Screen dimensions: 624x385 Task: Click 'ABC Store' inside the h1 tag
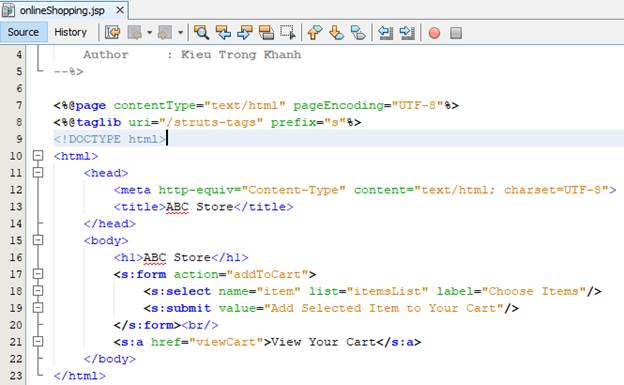pyautogui.click(x=177, y=257)
